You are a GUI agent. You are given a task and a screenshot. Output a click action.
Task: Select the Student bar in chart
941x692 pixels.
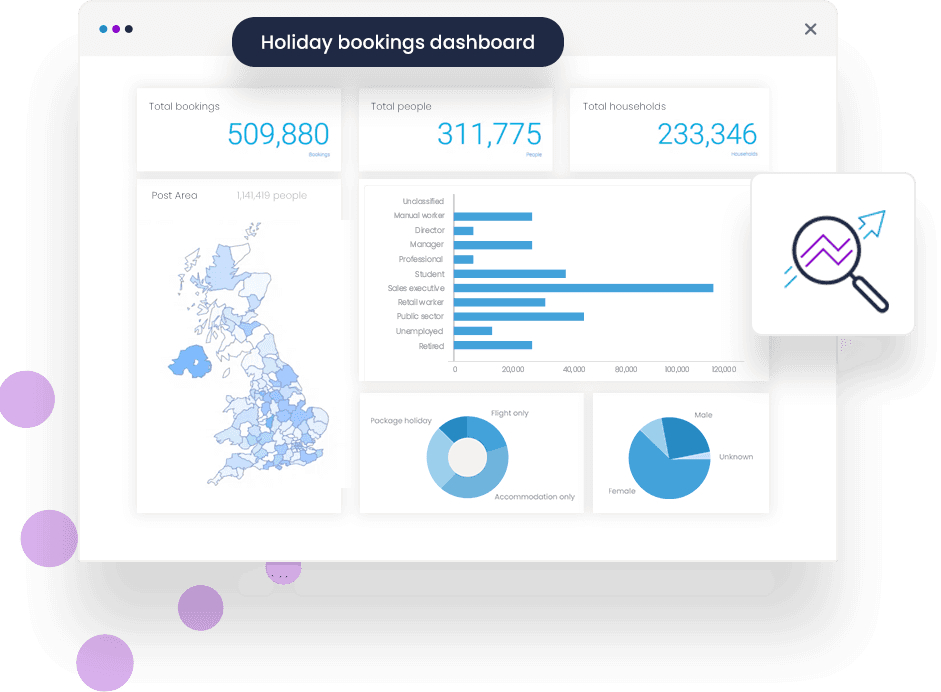pyautogui.click(x=509, y=273)
